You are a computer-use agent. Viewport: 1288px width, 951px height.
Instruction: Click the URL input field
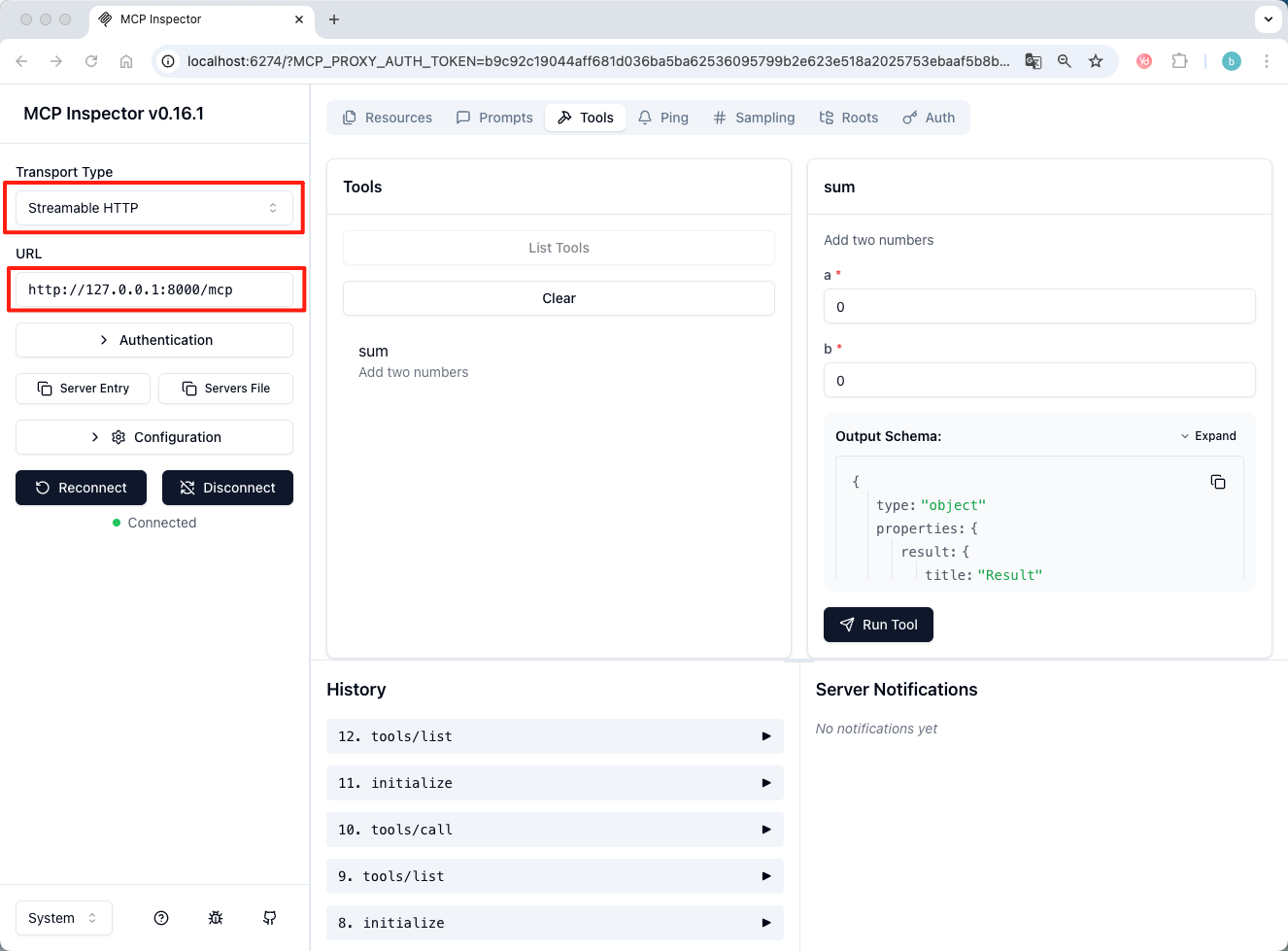[154, 289]
